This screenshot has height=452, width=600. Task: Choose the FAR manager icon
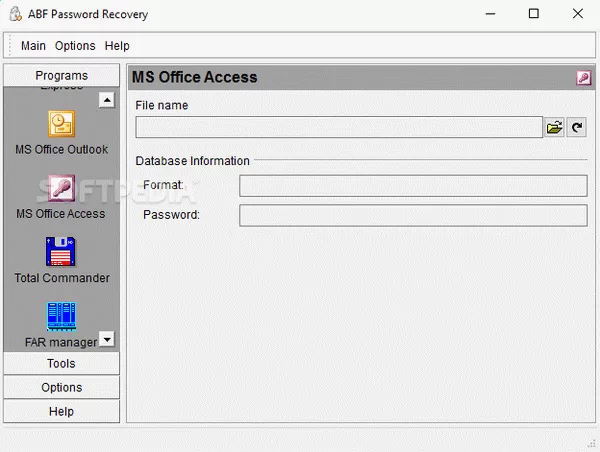click(61, 317)
